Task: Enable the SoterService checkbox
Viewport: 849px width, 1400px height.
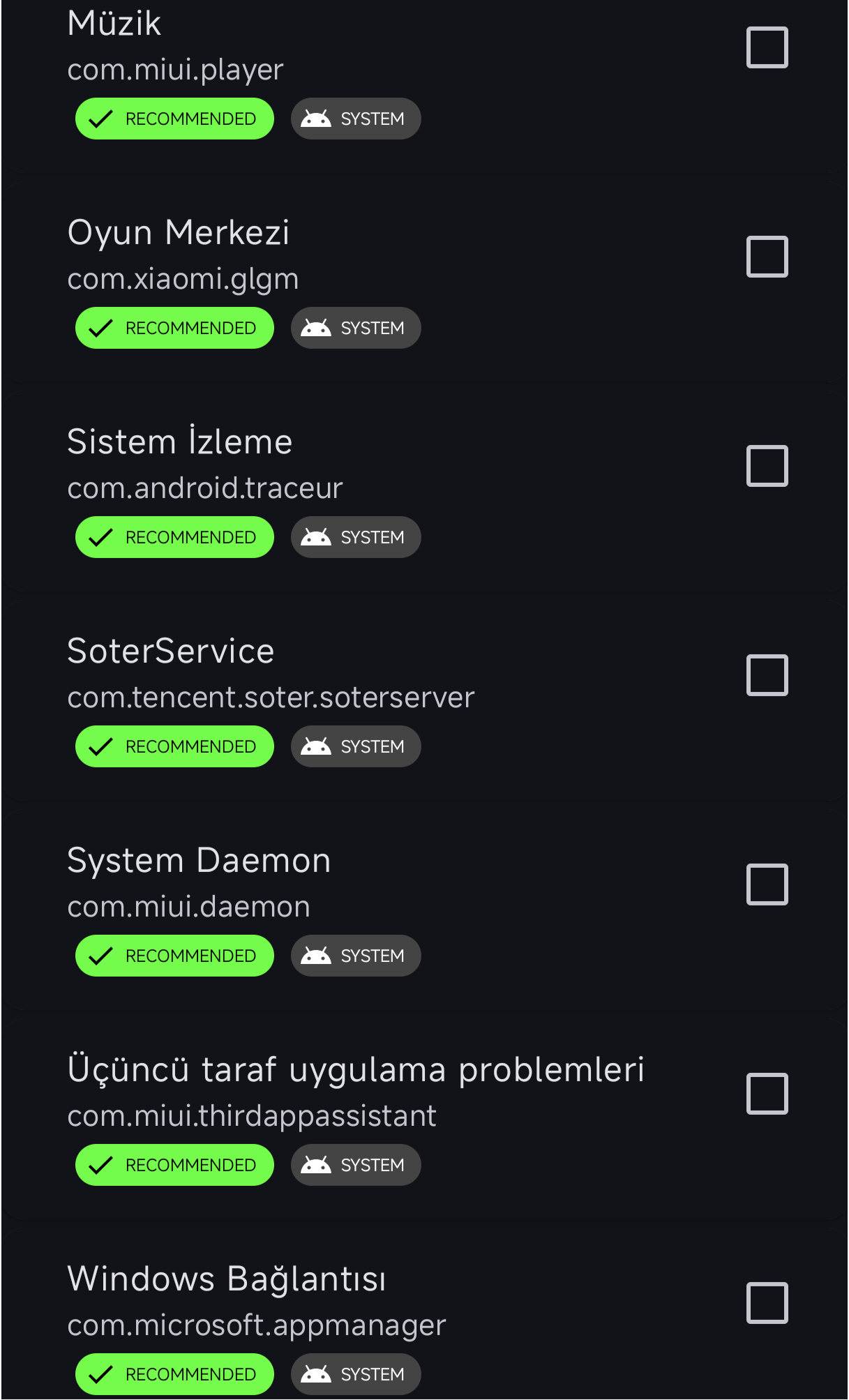Action: pos(767,675)
